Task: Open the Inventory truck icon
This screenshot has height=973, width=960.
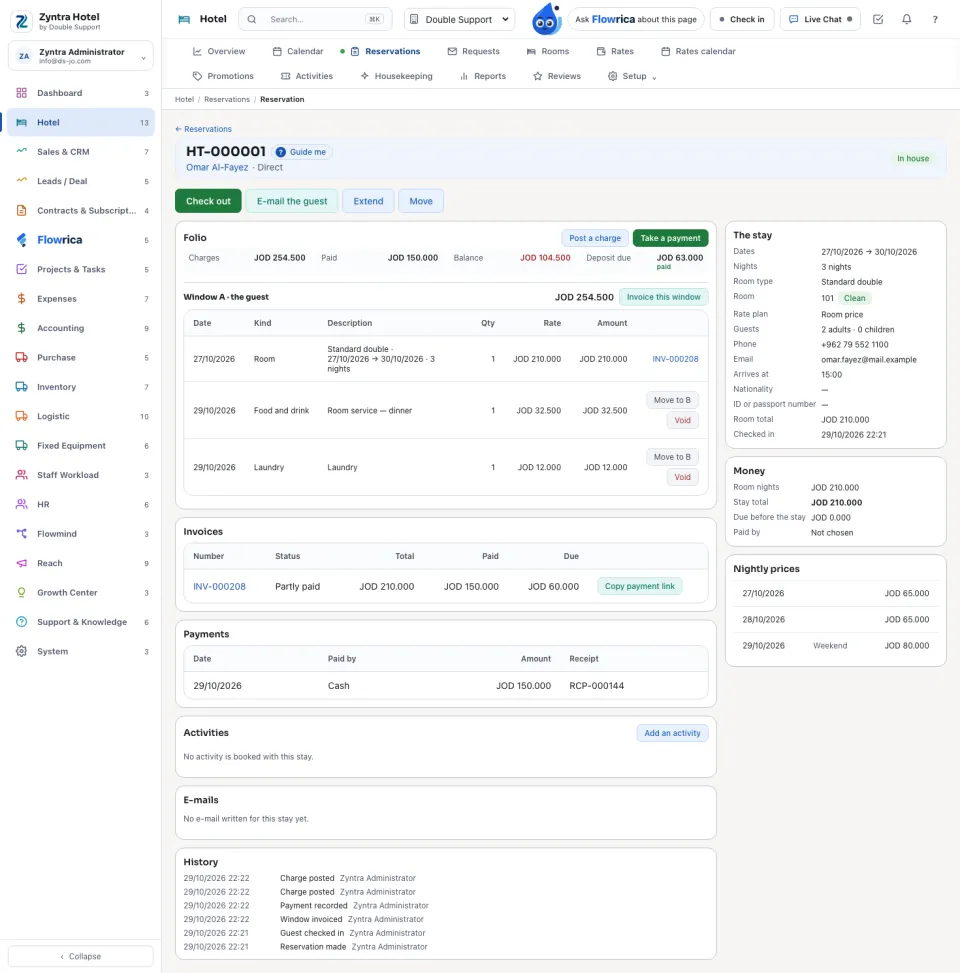Action: coord(22,387)
